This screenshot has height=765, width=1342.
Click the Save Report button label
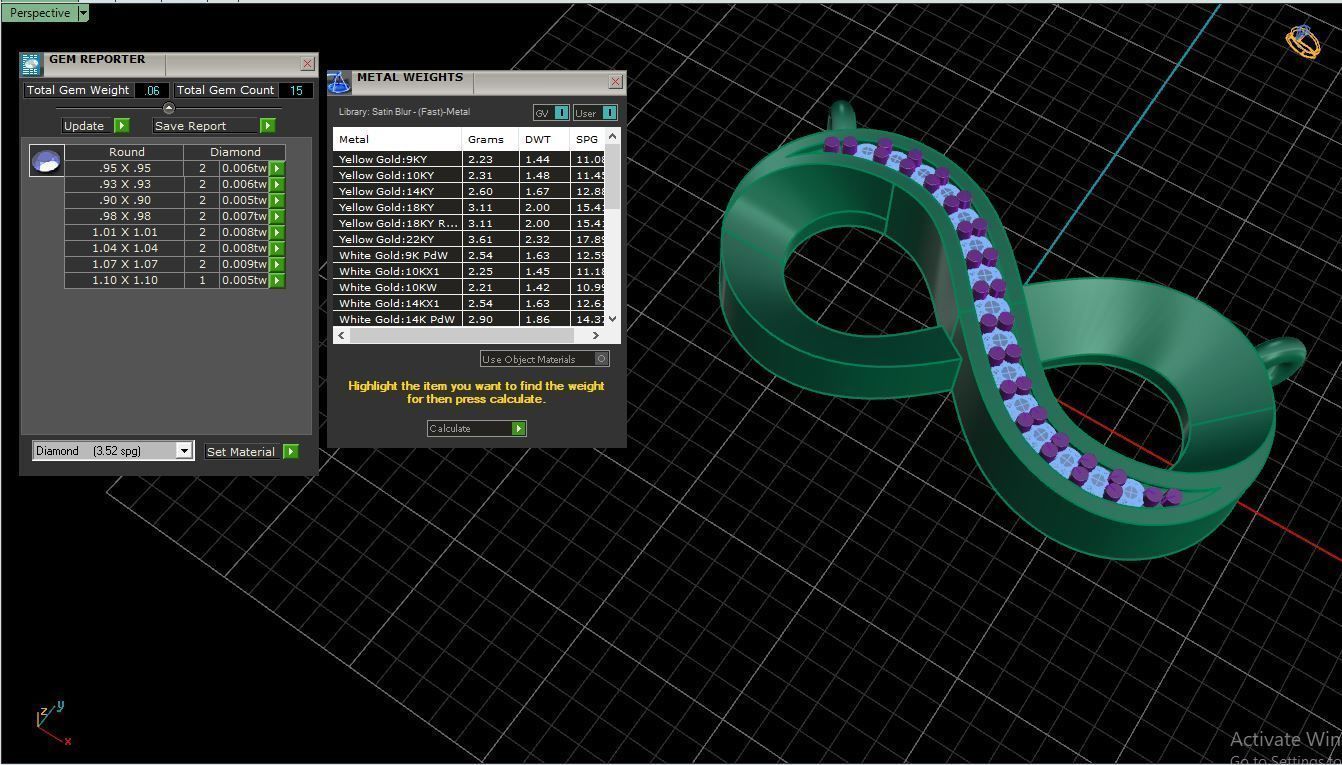coord(205,126)
